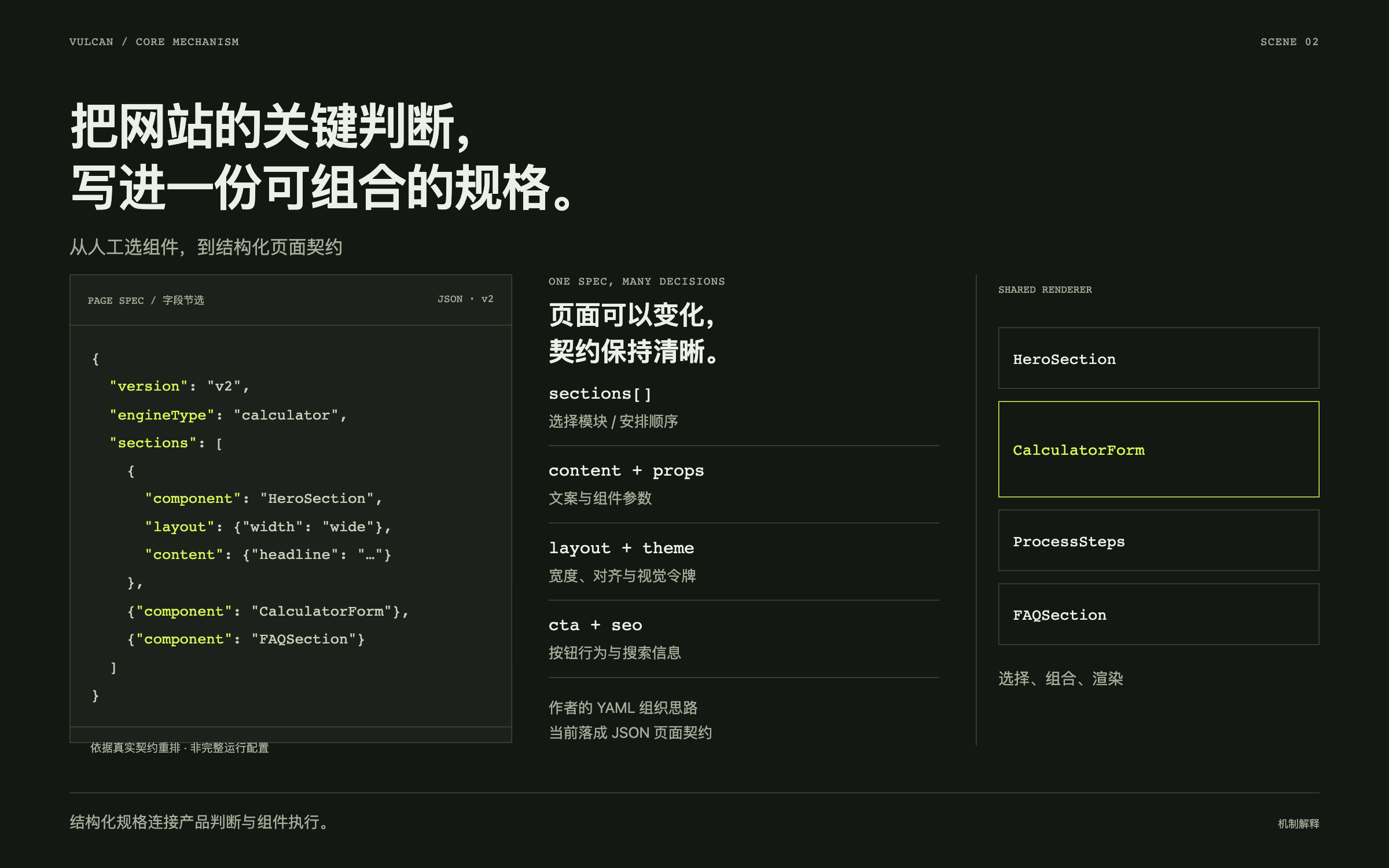This screenshot has width=1389, height=868.
Task: Click the ProcessSteps card
Action: tap(1158, 540)
